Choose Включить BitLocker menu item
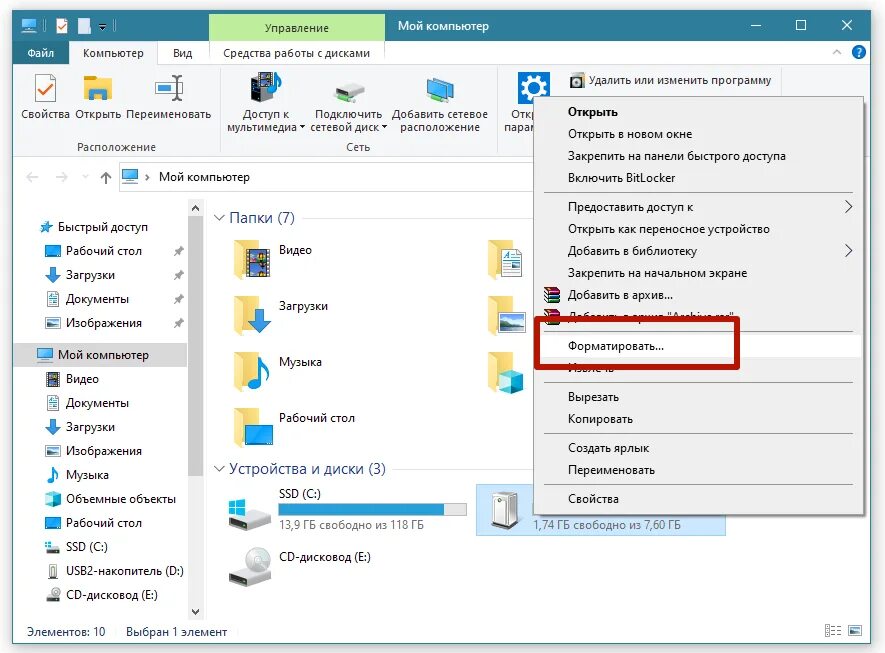This screenshot has height=653, width=885. tap(698, 178)
